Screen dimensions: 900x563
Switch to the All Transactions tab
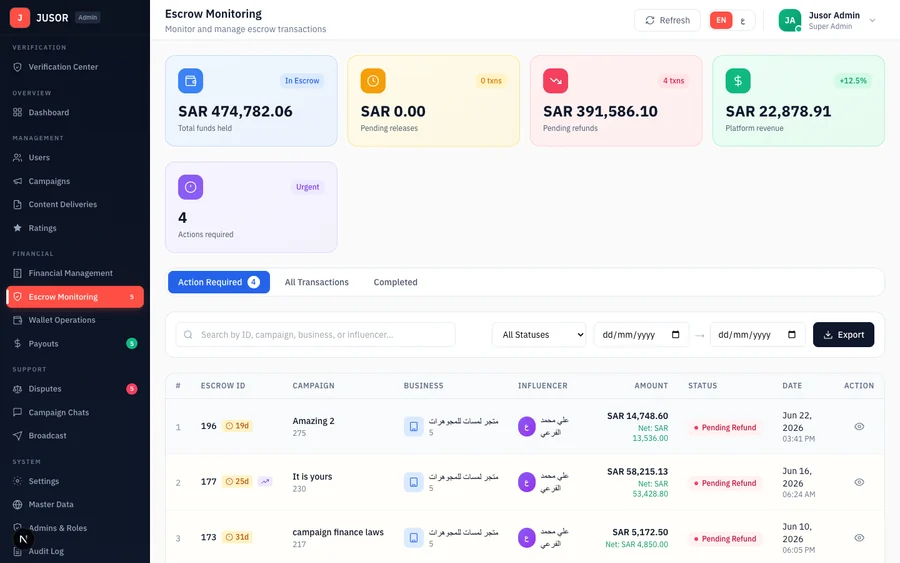point(317,282)
